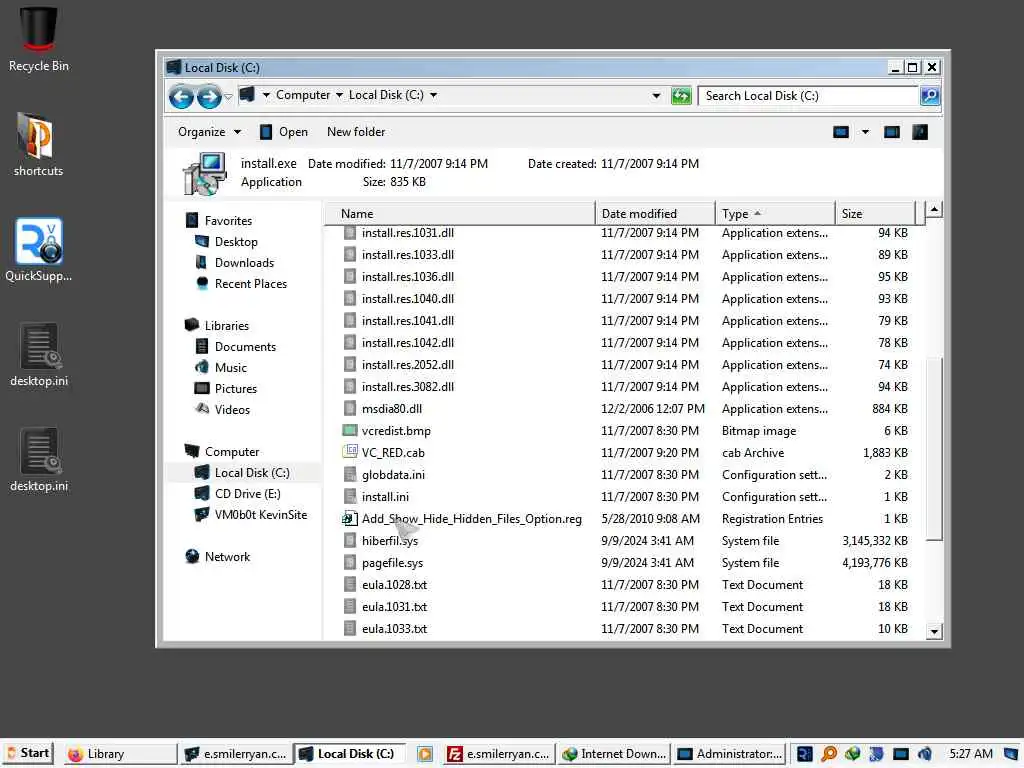
Task: Click the install.exe preview icon in details pane
Action: (x=205, y=174)
